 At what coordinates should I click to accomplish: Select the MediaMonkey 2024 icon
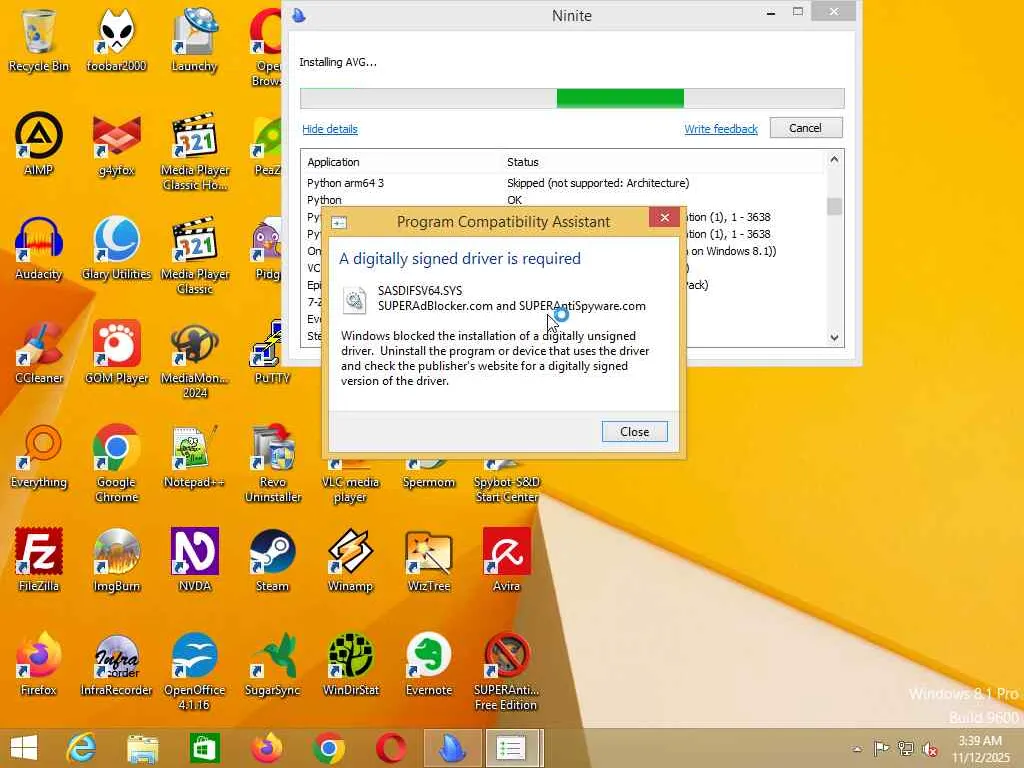195,359
